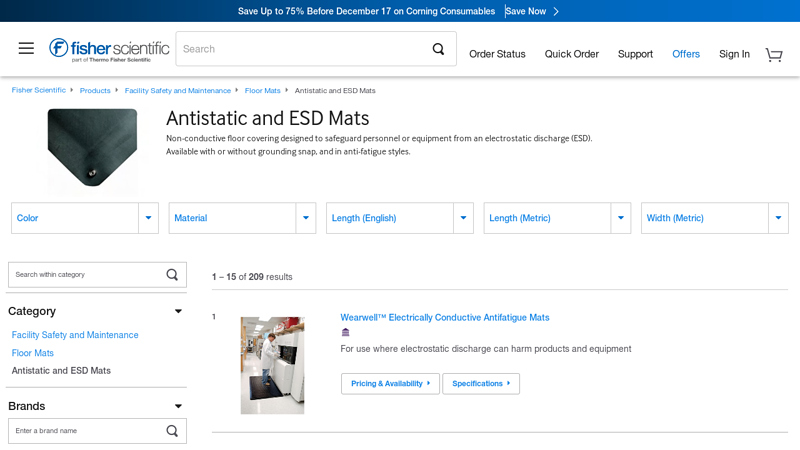This screenshot has width=800, height=450.
Task: Collapse the Brands section
Action: [x=178, y=406]
